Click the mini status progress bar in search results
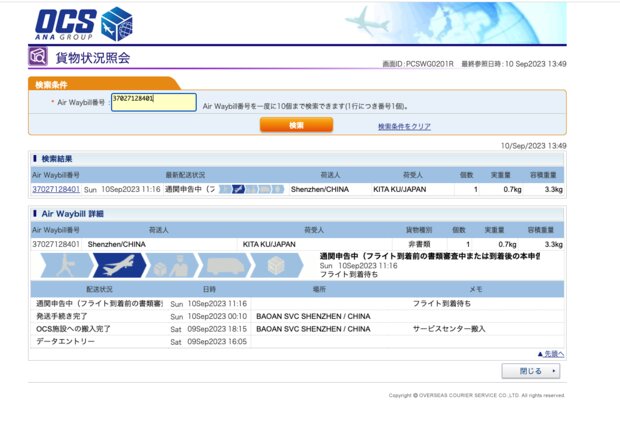Screen dimensions: 620x447 [x=251, y=189]
